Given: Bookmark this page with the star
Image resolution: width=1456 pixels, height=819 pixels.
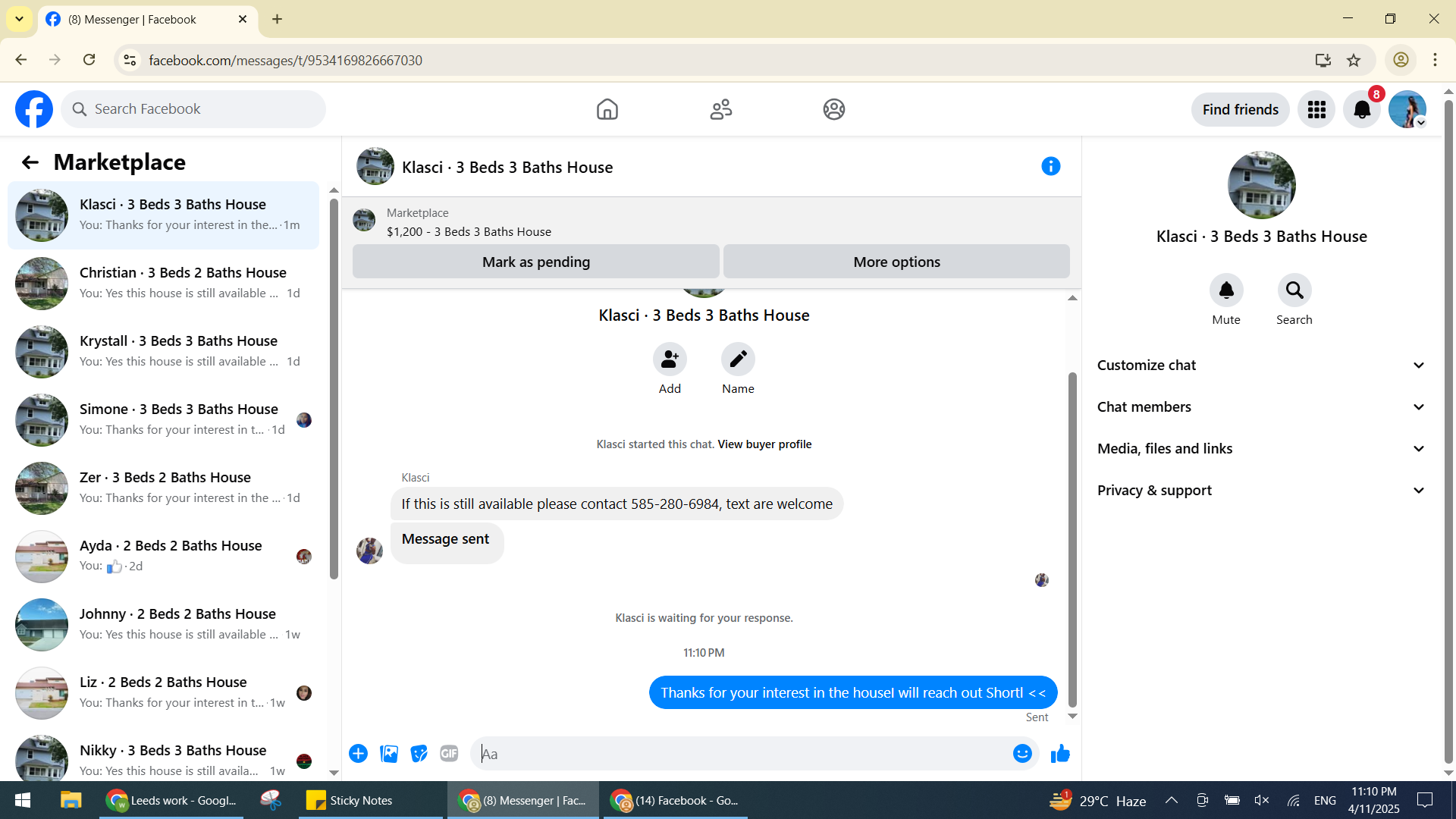Looking at the screenshot, I should coord(1354,60).
